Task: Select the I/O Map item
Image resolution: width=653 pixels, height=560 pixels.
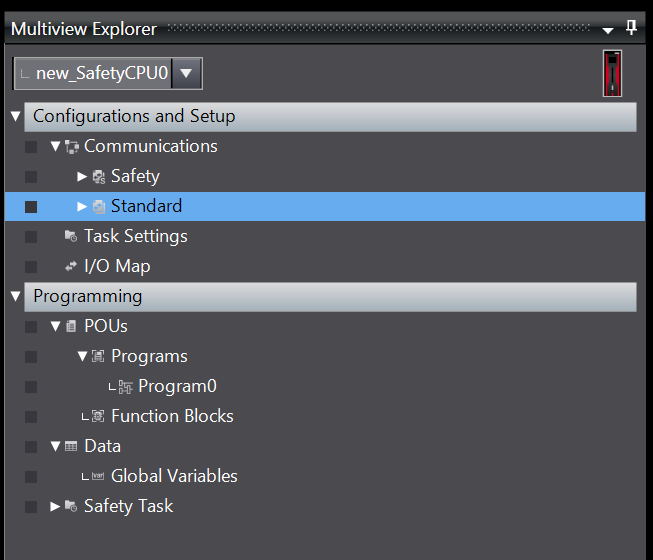Action: (x=117, y=266)
